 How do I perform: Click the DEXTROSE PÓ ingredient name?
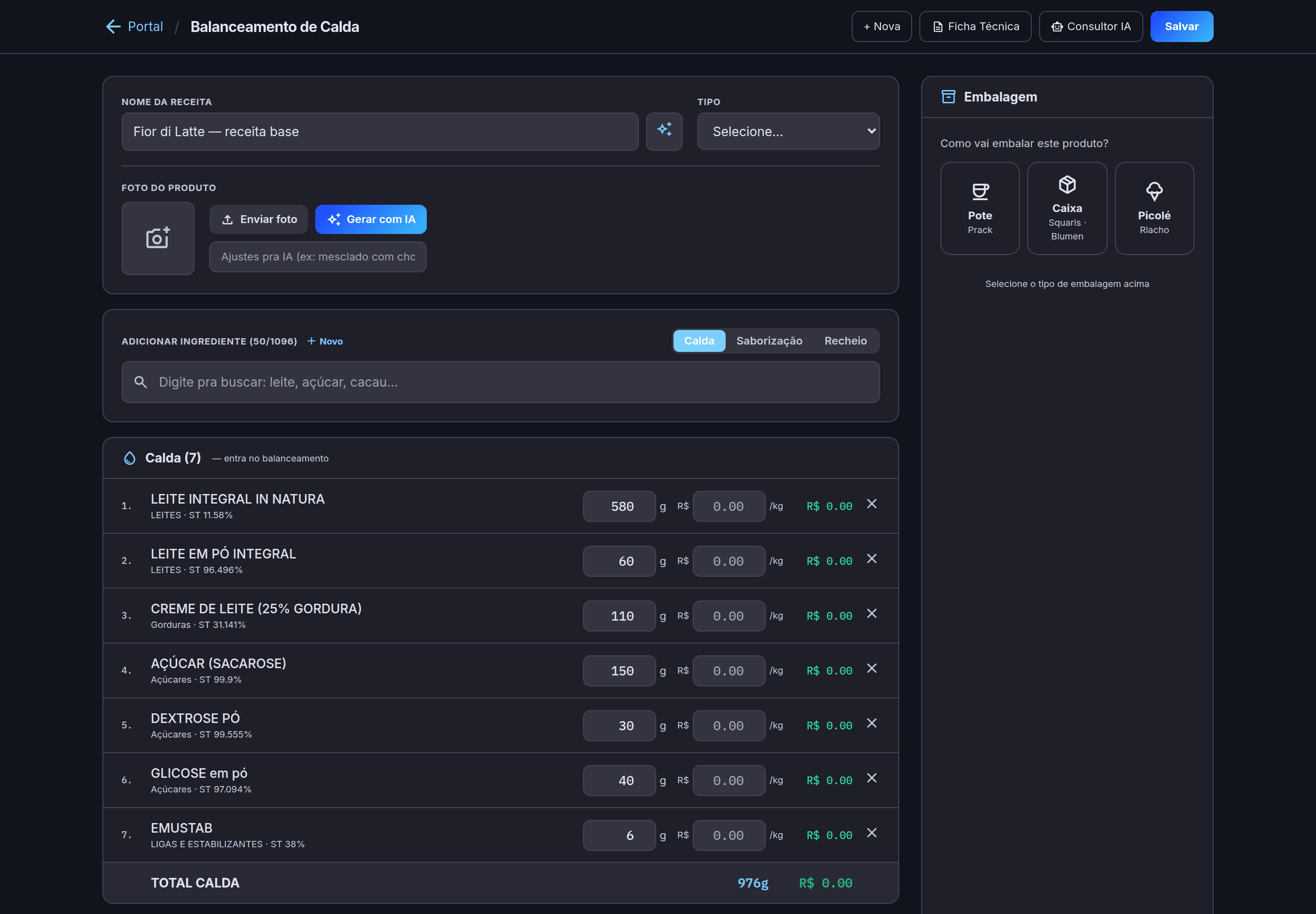tap(195, 718)
